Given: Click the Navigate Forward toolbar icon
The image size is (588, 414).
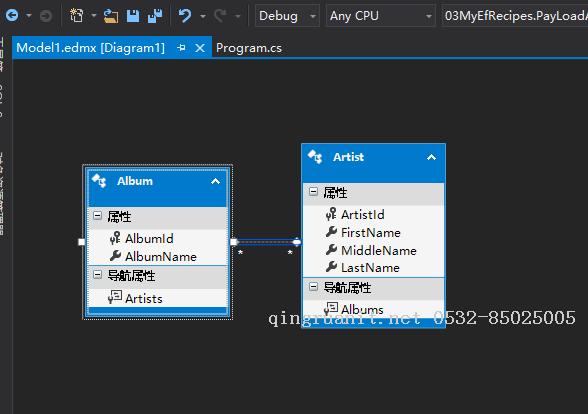Looking at the screenshot, I should (x=46, y=16).
